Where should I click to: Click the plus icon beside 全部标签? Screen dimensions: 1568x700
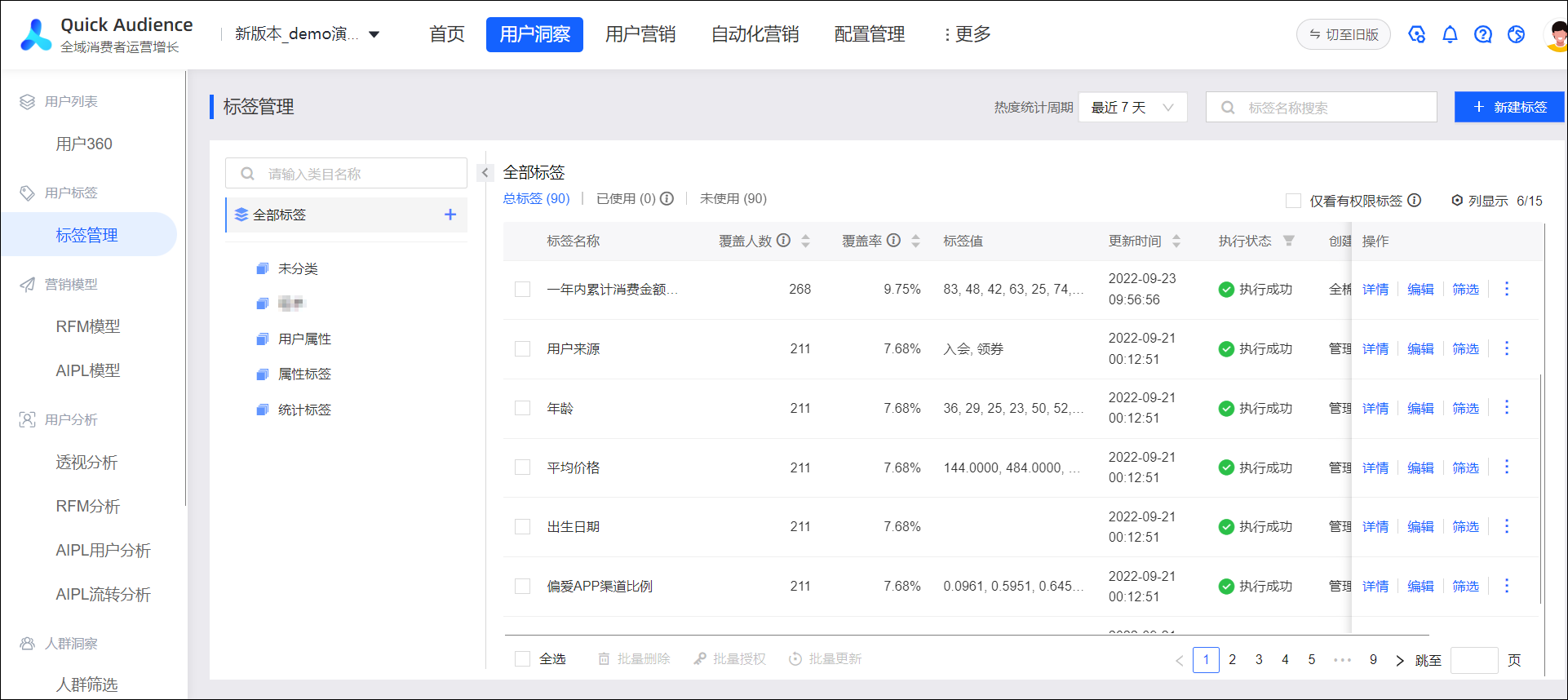(450, 215)
